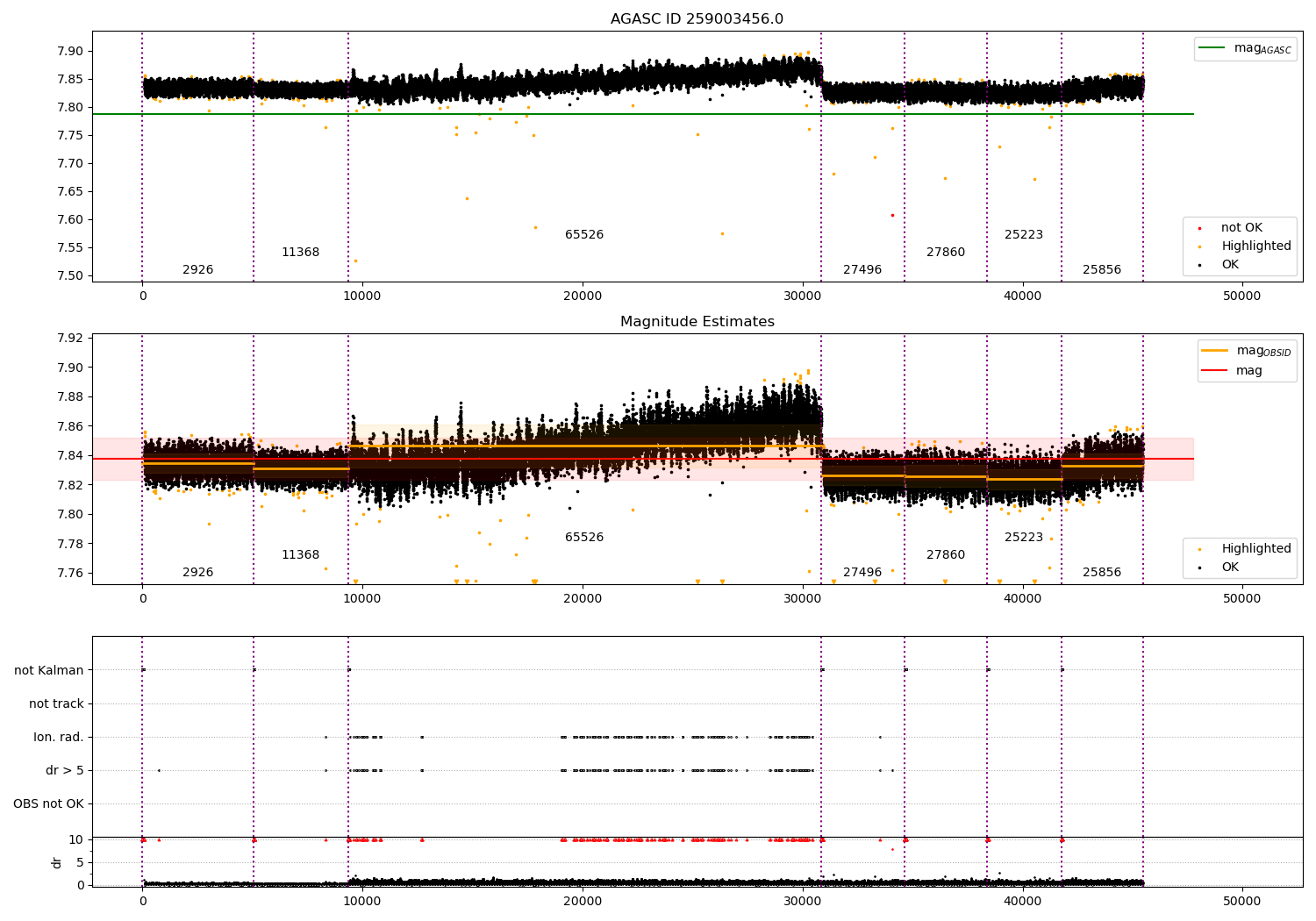Click obsid label 11368 in top plot
The width and height of the screenshot is (1316, 921).
pyautogui.click(x=301, y=252)
